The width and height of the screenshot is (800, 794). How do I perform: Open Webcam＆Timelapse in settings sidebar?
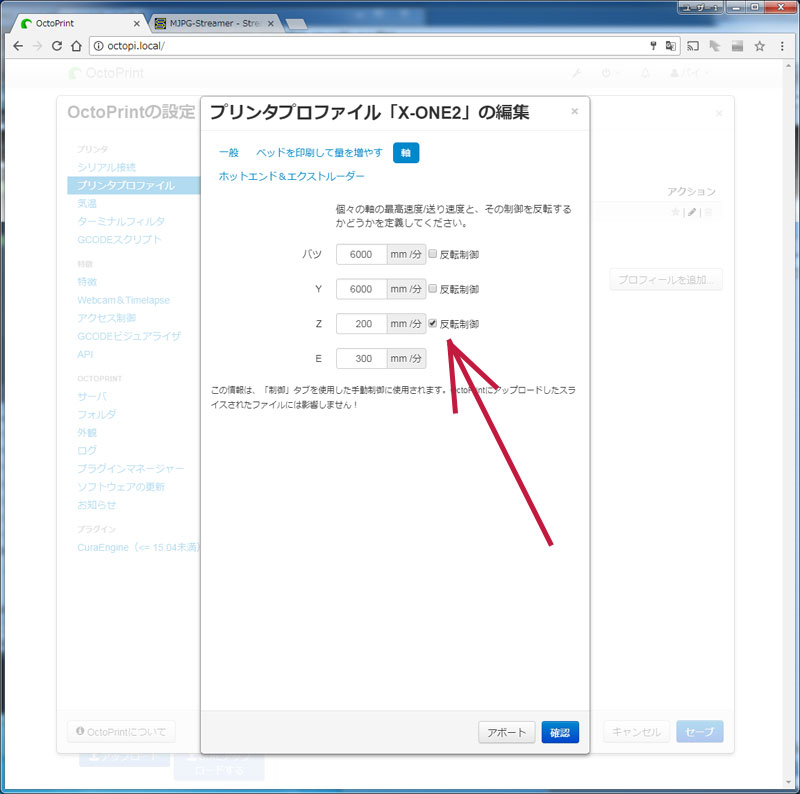pyautogui.click(x=123, y=300)
